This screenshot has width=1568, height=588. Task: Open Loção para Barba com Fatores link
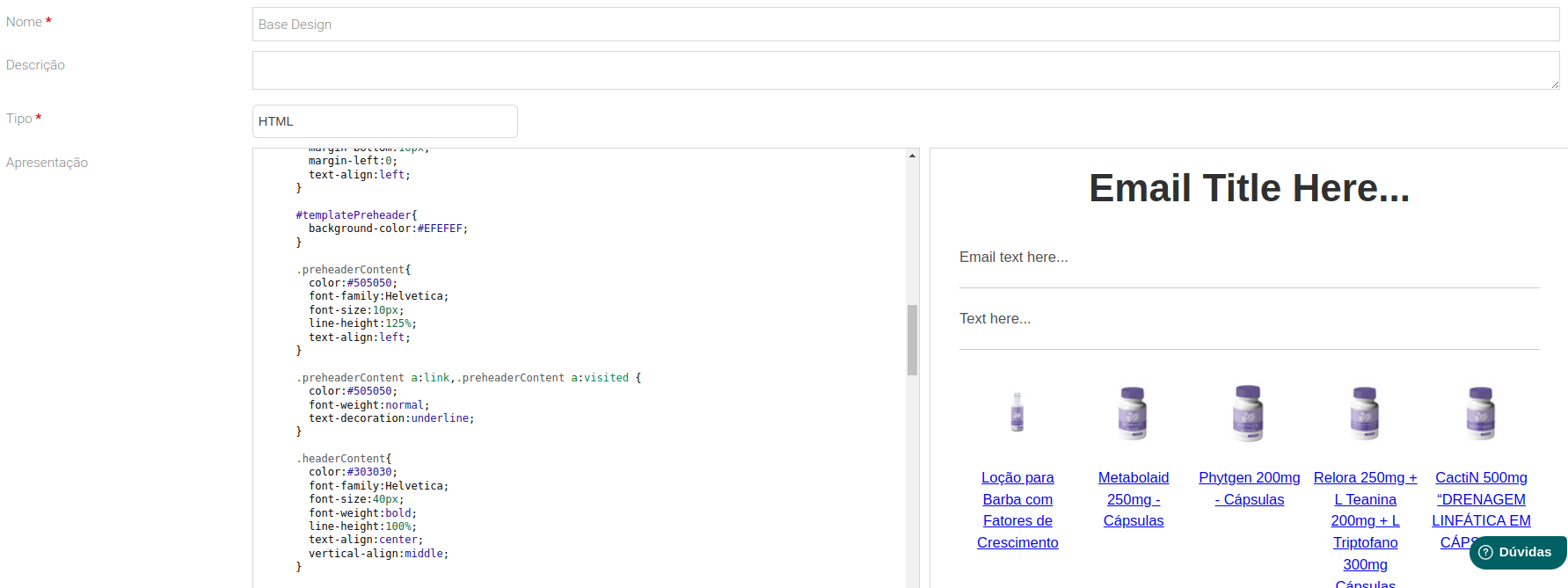(1017, 510)
